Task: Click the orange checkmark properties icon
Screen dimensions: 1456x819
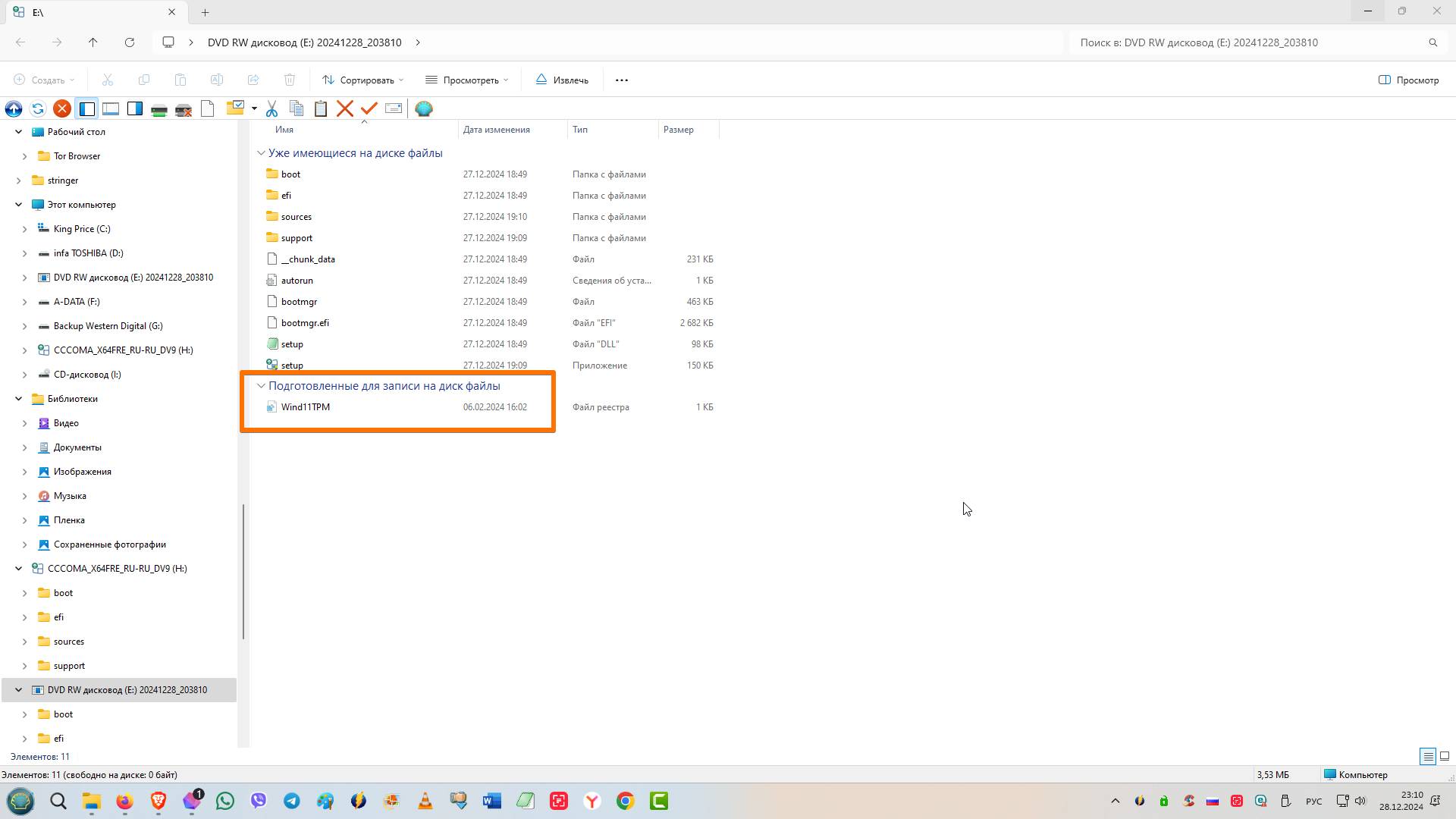Action: pos(369,109)
